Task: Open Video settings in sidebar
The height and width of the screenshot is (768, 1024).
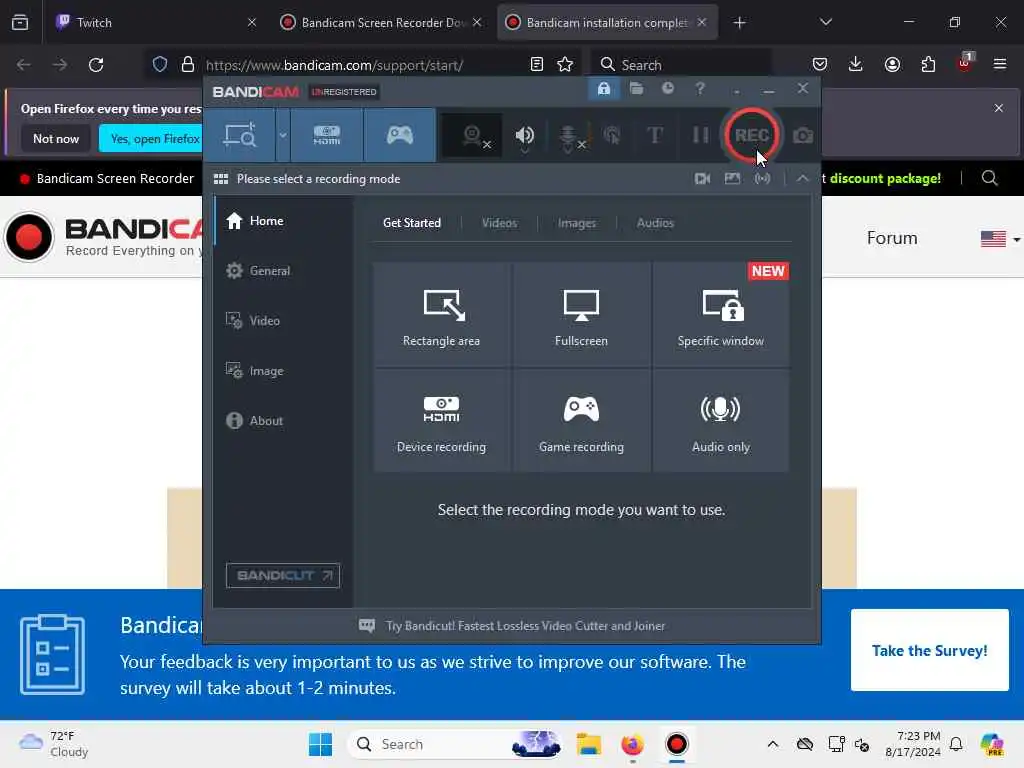Action: click(283, 321)
